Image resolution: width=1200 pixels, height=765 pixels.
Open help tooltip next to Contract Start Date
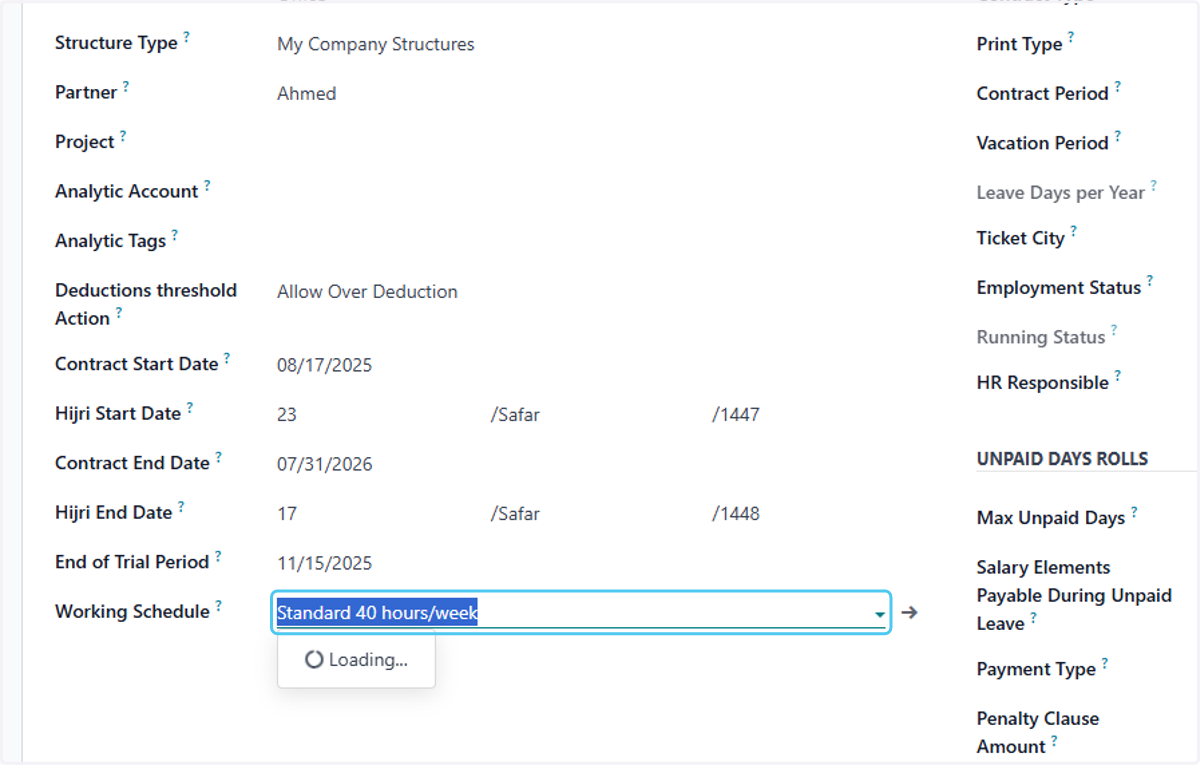(x=227, y=359)
